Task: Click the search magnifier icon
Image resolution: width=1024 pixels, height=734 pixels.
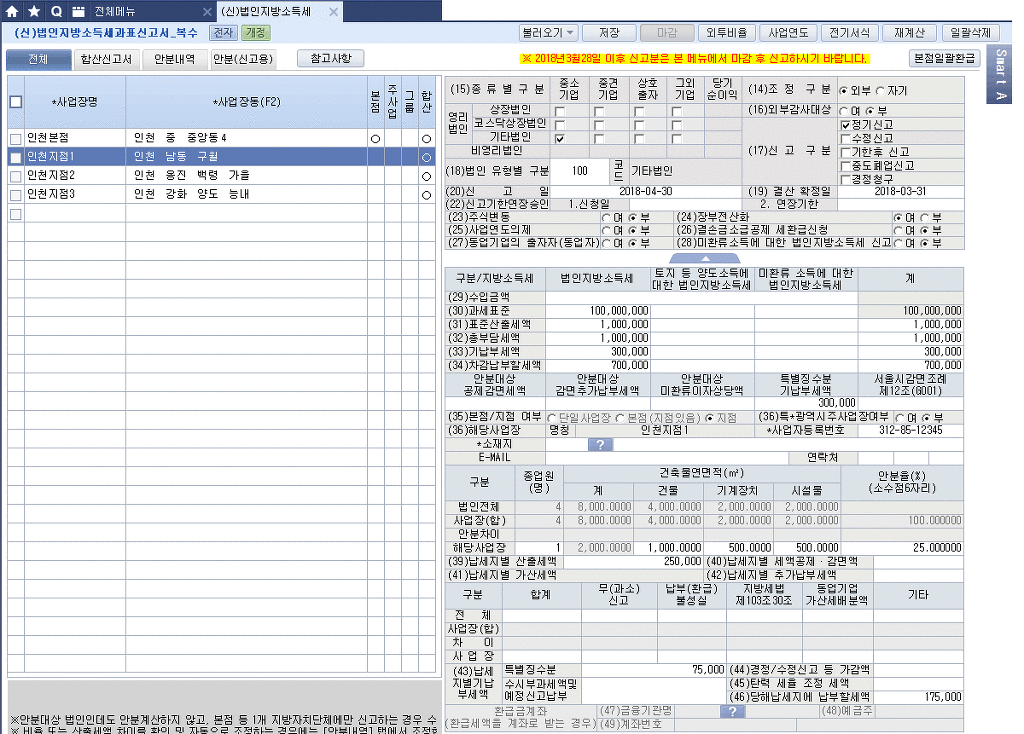Action: [55, 12]
